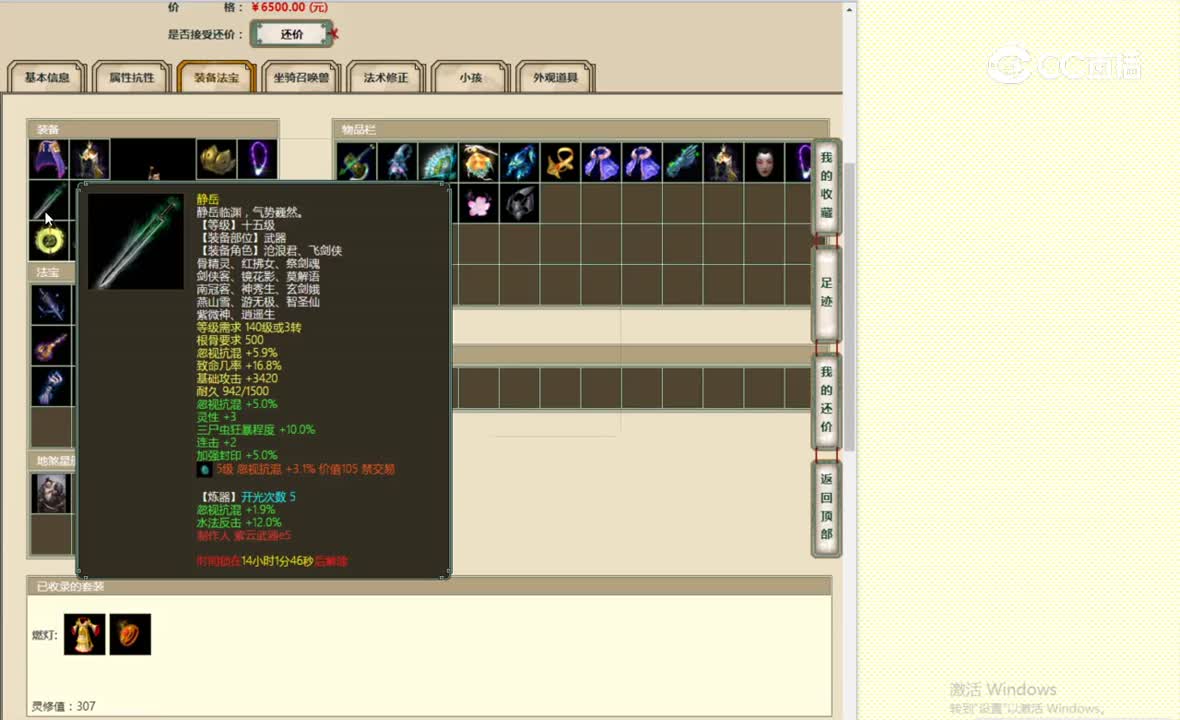Click the 等级需求 140级或3转 line
1180x720 pixels.
pos(249,327)
